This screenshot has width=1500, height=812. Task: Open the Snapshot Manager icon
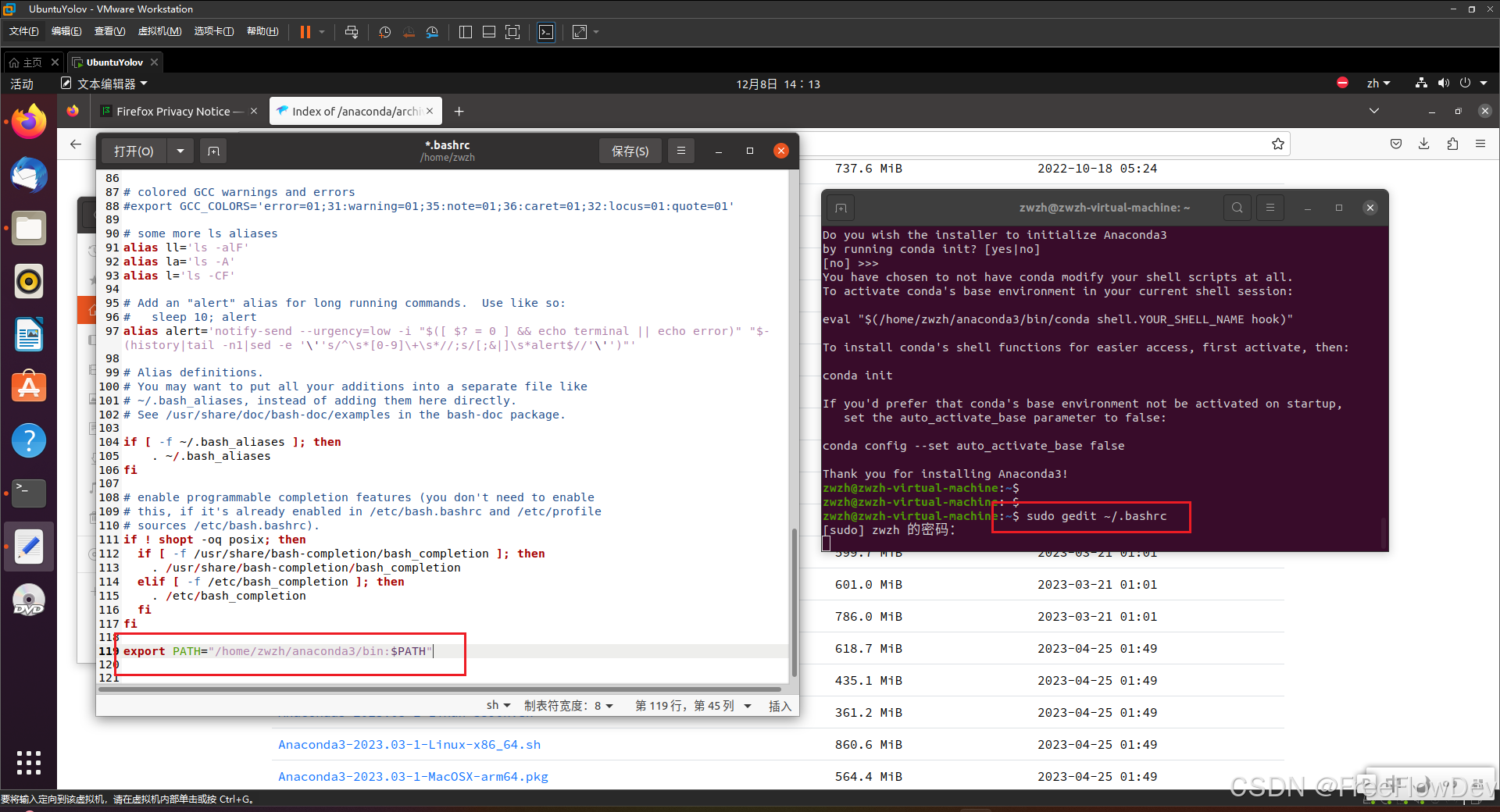pyautogui.click(x=432, y=32)
